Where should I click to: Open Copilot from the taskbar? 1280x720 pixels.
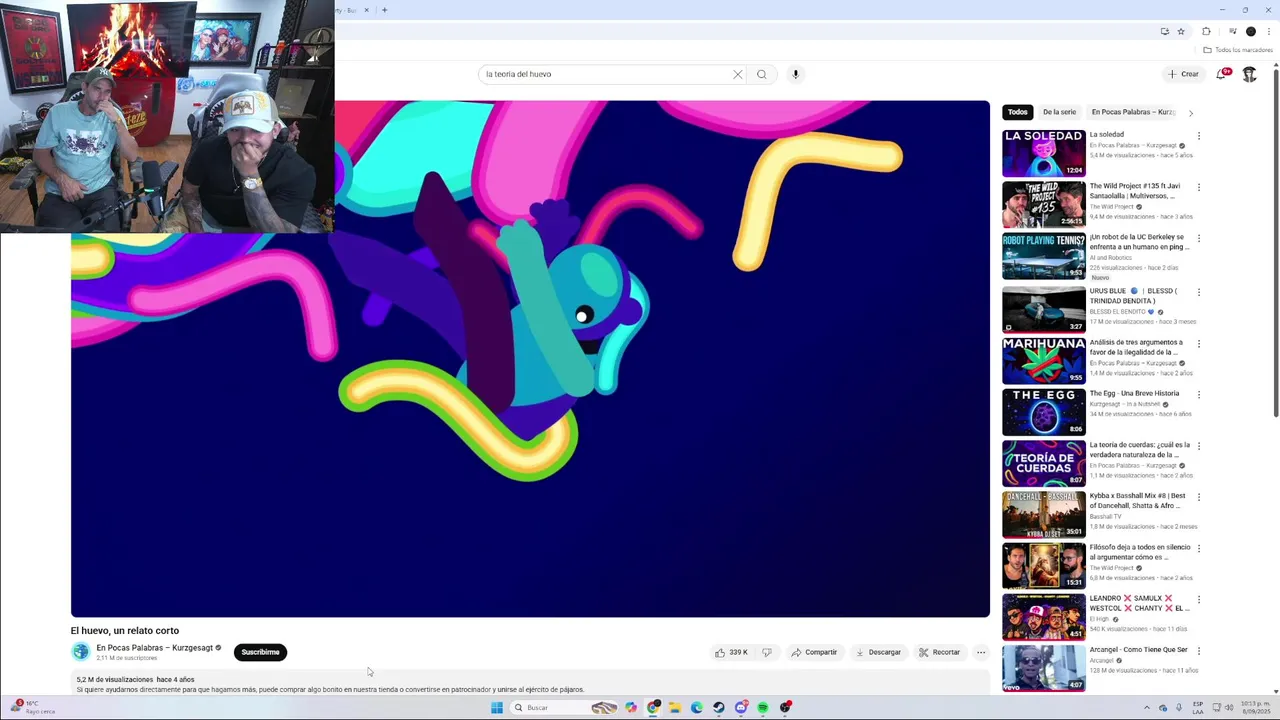(631, 708)
